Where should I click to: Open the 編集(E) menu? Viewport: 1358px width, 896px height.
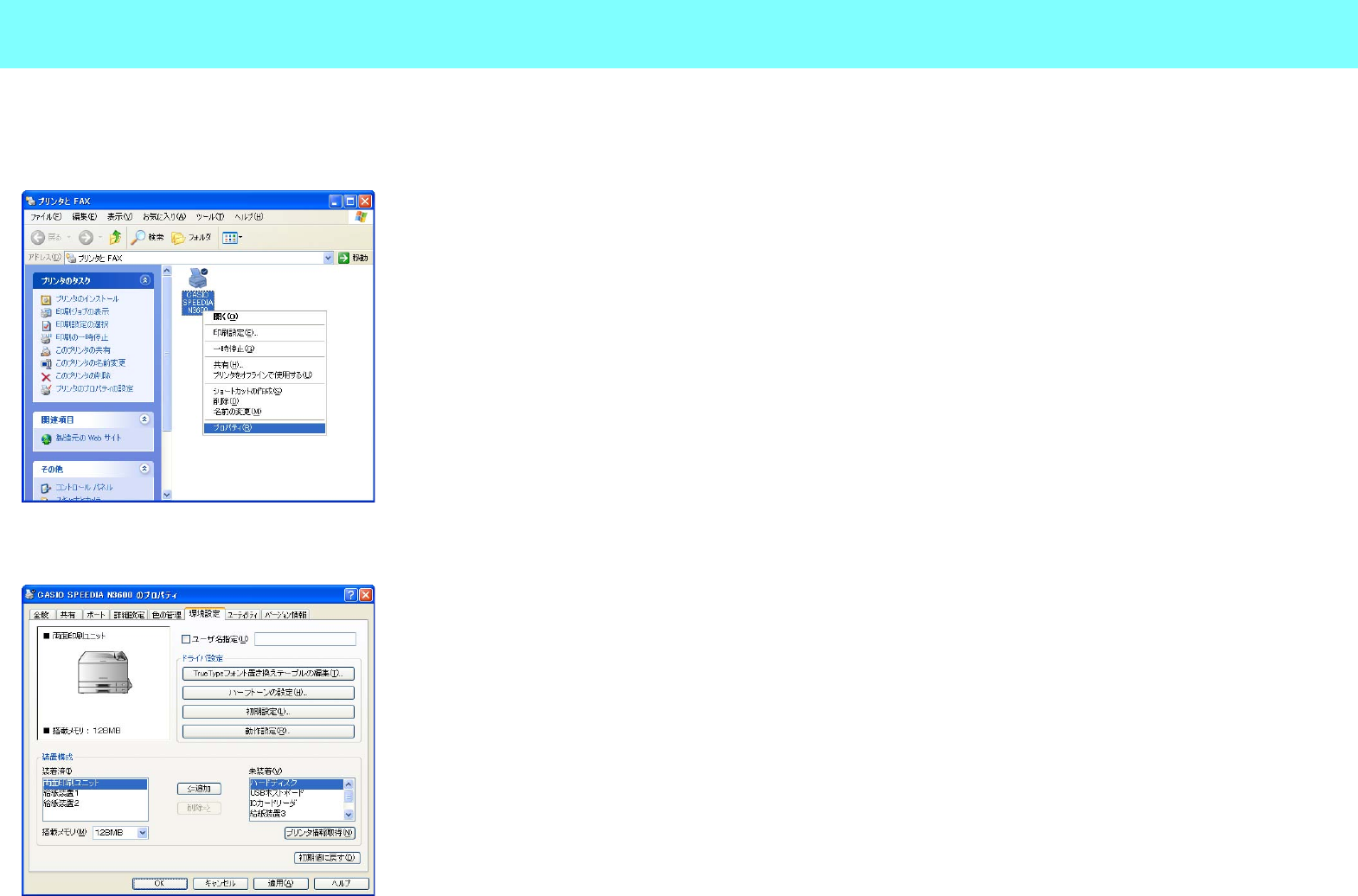(x=84, y=217)
